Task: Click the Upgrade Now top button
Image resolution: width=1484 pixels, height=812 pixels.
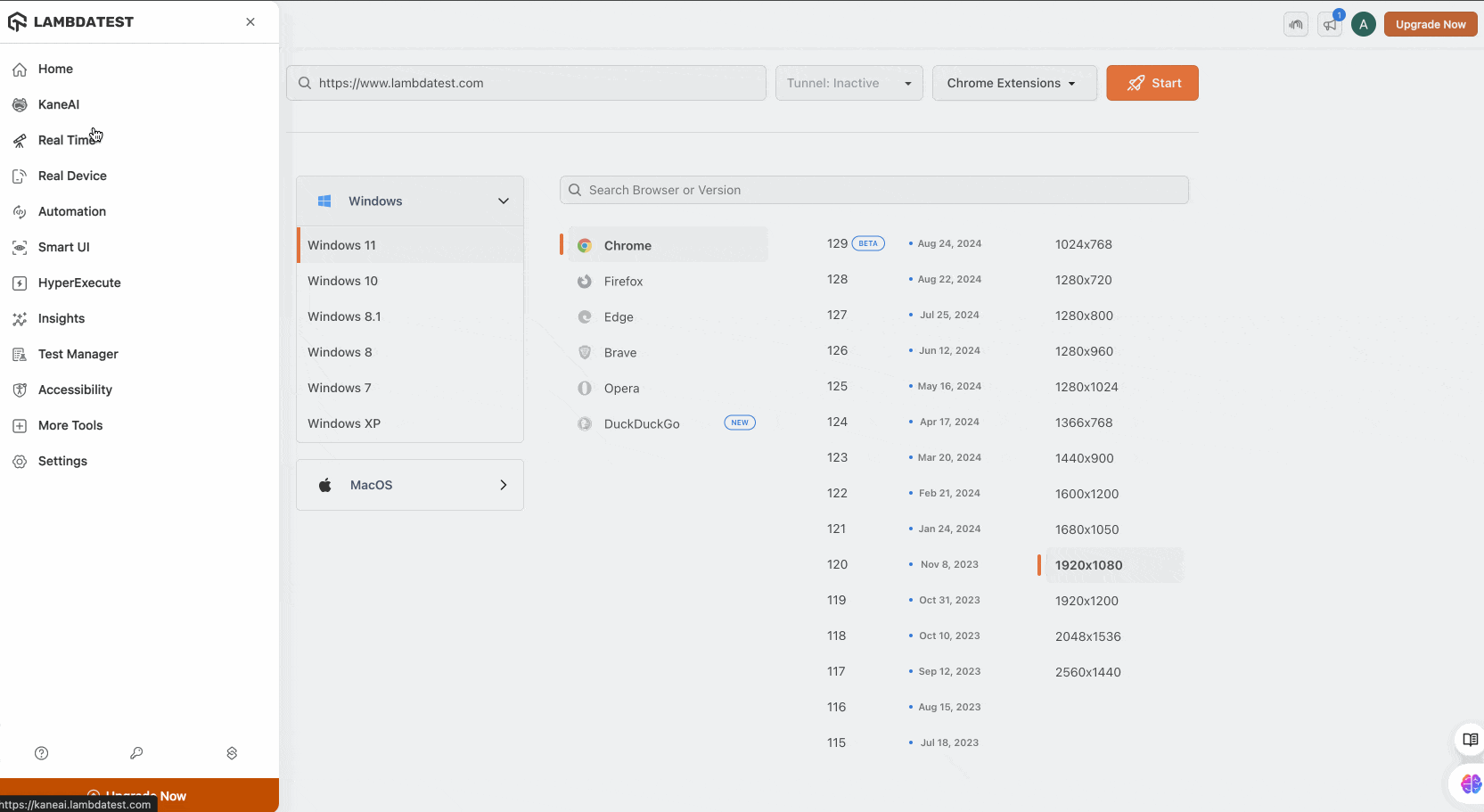Action: [x=1430, y=25]
